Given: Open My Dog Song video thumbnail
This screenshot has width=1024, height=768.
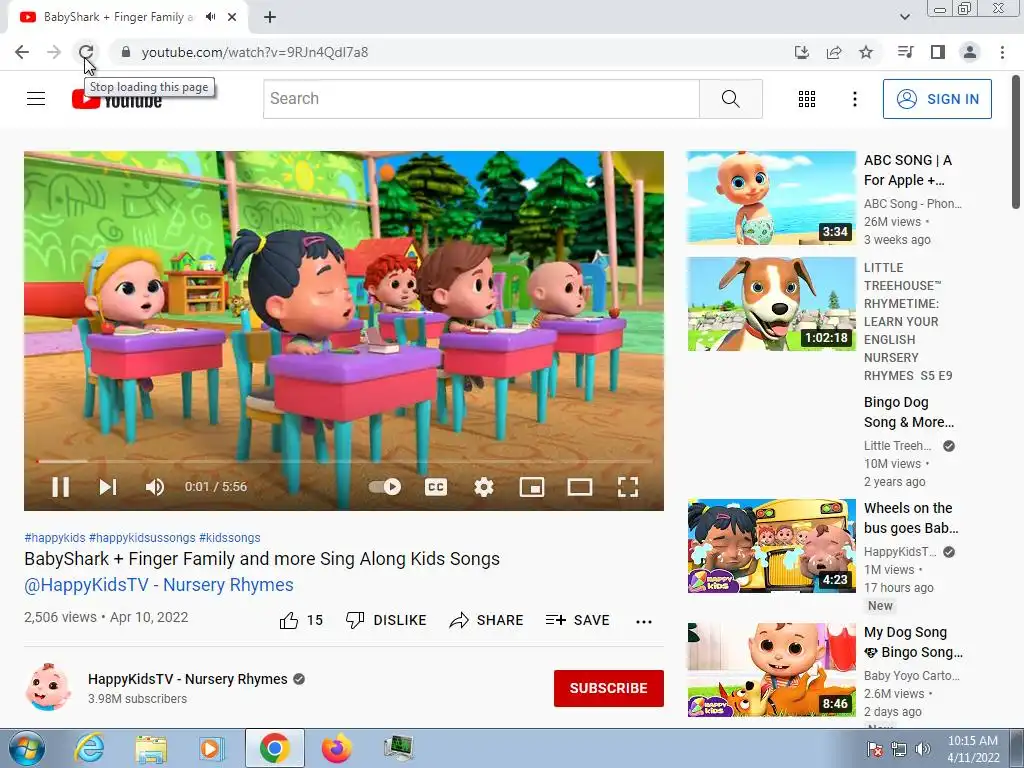Looking at the screenshot, I should (x=771, y=670).
